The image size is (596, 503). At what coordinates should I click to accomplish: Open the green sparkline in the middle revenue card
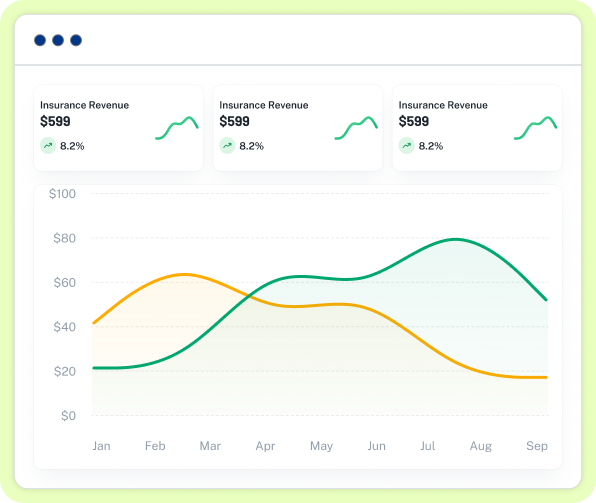[x=356, y=128]
